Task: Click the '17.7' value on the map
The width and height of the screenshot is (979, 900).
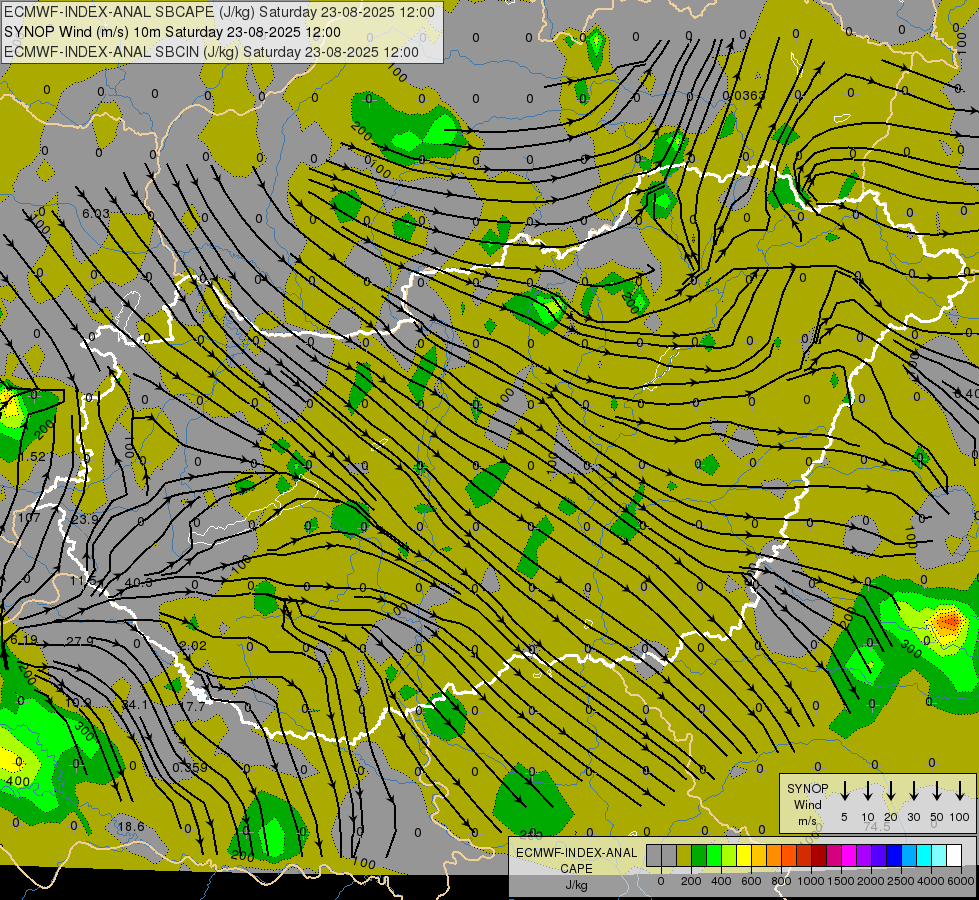Action: coord(192,707)
